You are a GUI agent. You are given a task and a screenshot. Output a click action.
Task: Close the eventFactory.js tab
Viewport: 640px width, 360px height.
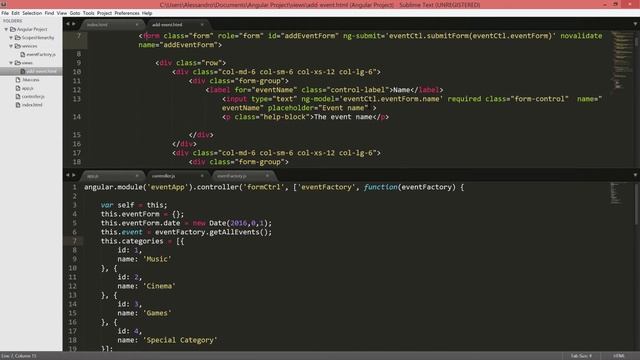[267, 176]
